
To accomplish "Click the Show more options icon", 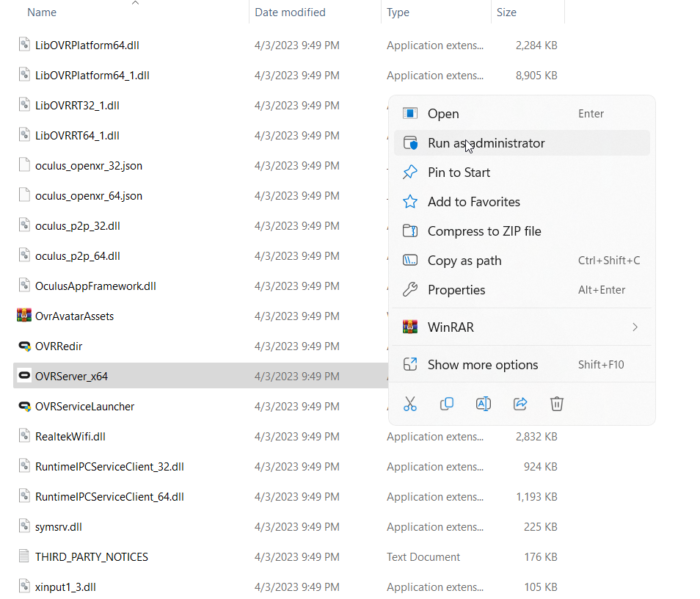I will tap(410, 364).
